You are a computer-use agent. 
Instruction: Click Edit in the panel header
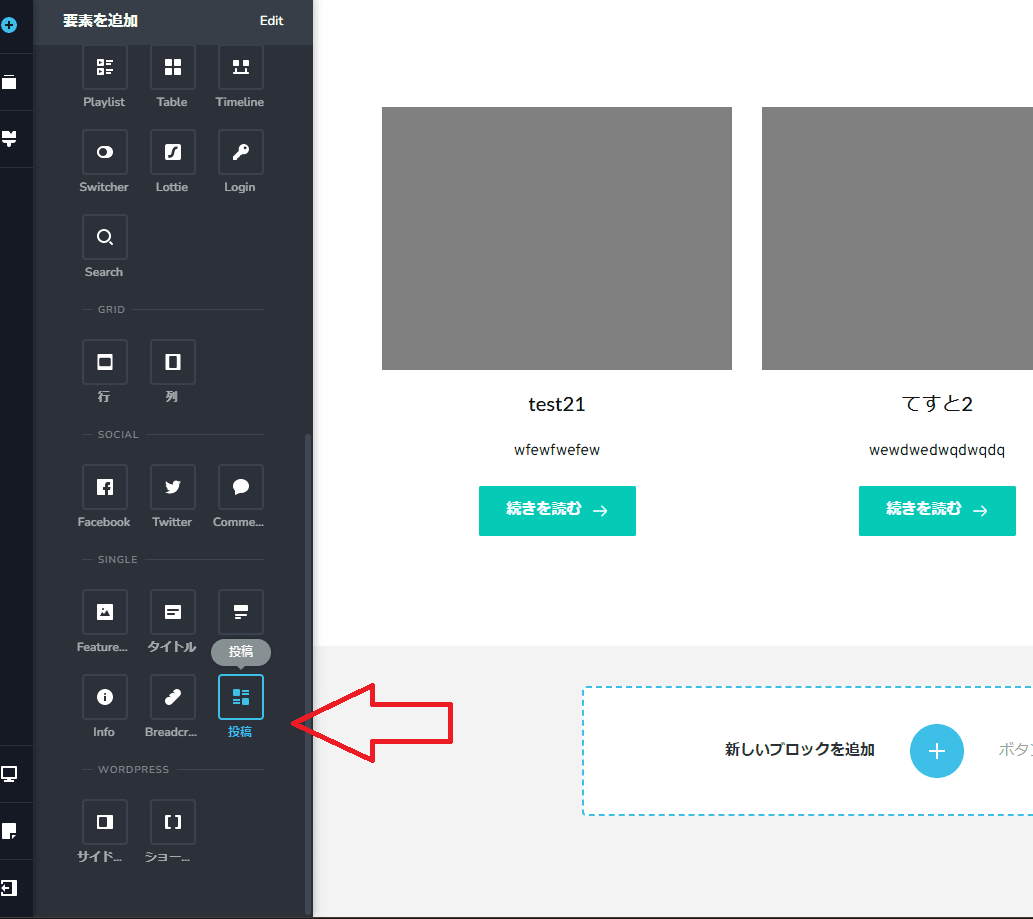pos(271,21)
